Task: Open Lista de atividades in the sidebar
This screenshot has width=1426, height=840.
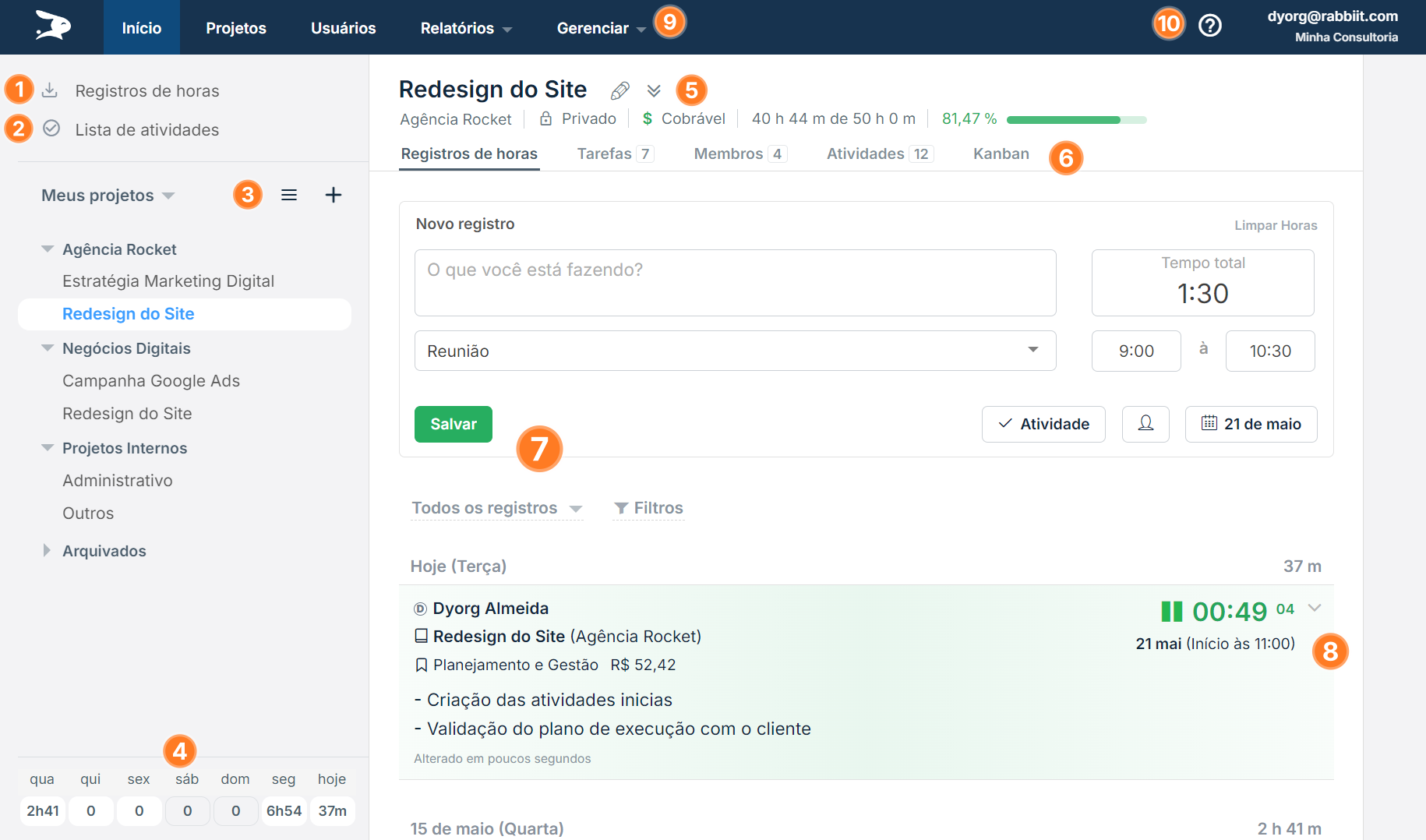Action: (x=147, y=130)
